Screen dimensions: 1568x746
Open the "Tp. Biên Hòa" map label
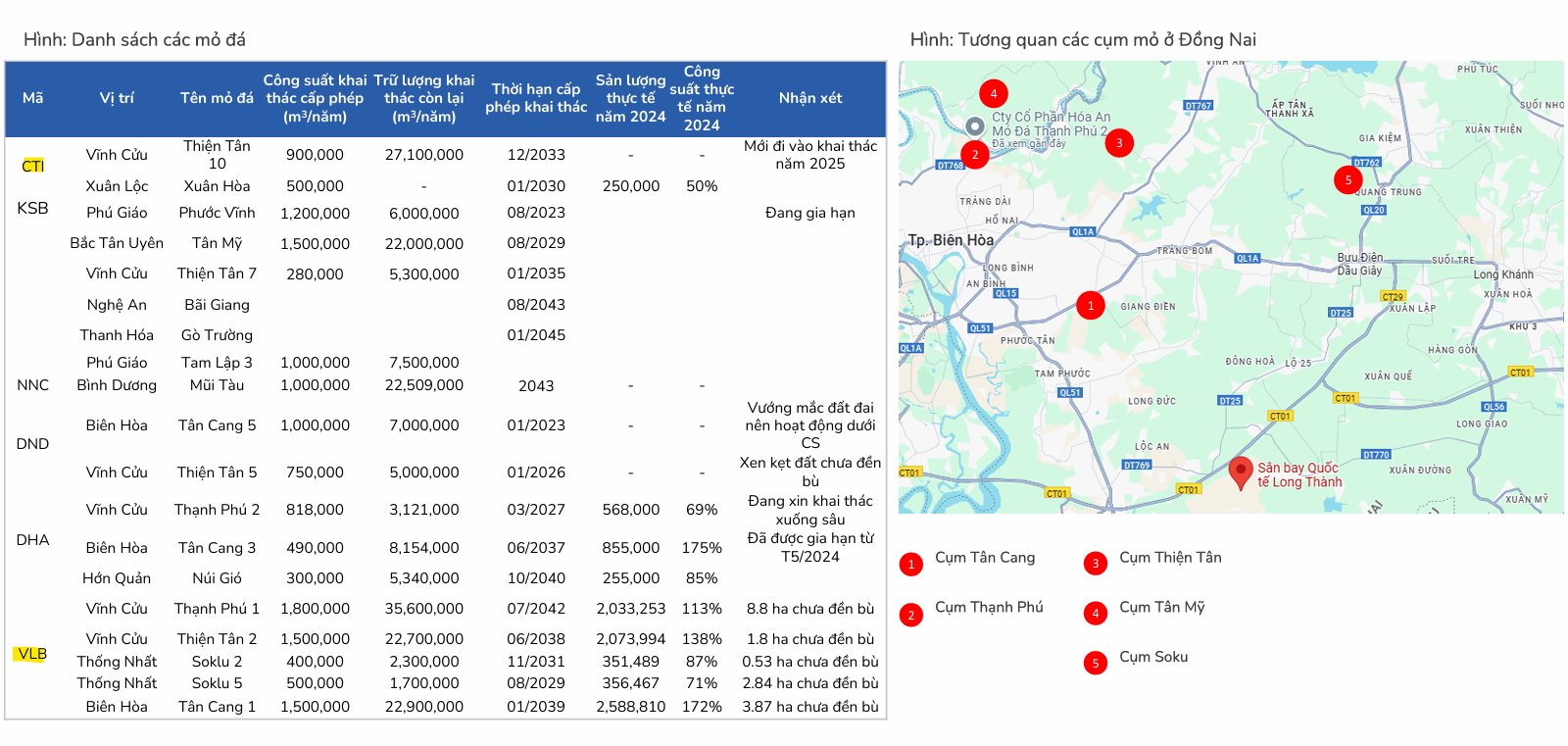tap(950, 240)
